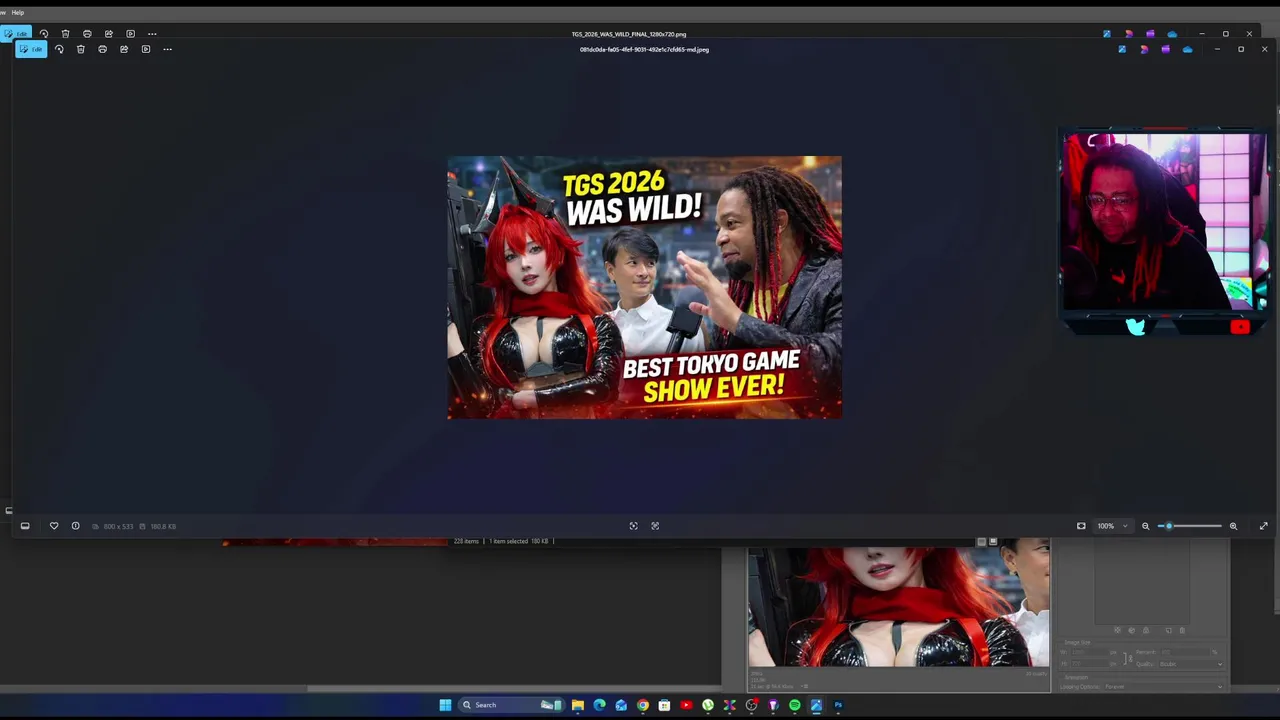The width and height of the screenshot is (1280, 720).
Task: Switch File Explorer to details view icon
Action: point(981,541)
